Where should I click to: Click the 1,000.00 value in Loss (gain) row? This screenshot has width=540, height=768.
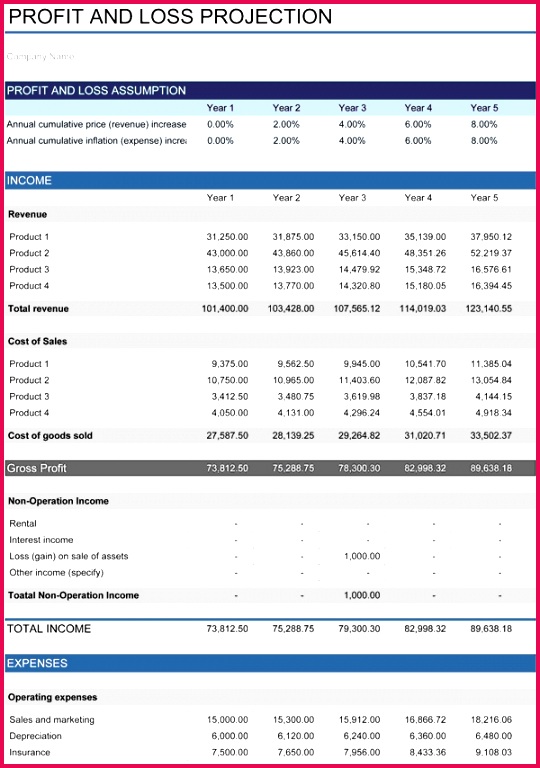tap(362, 556)
